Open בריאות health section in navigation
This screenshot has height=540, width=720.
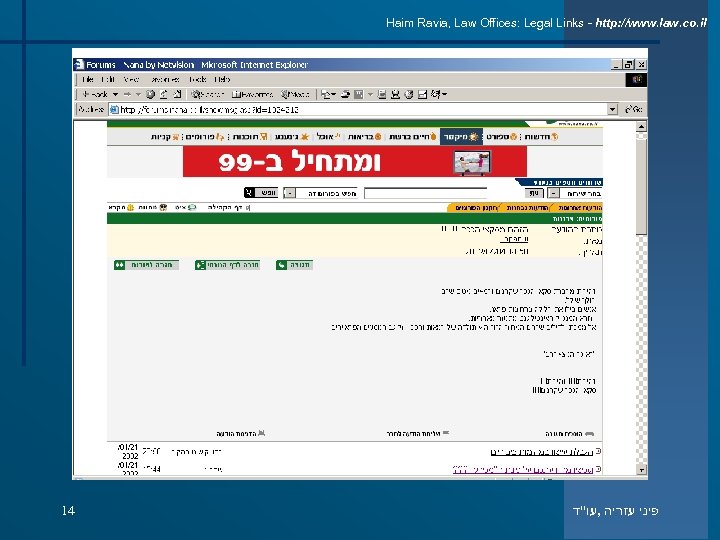click(x=365, y=137)
